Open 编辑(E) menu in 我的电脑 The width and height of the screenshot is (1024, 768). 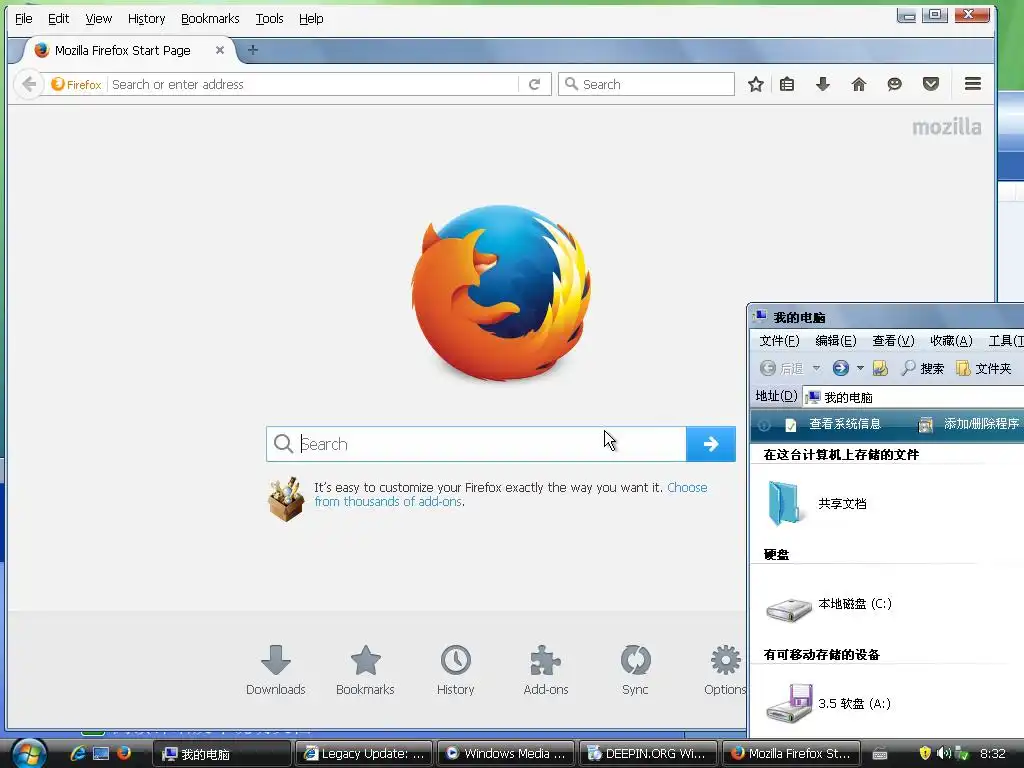coord(836,341)
